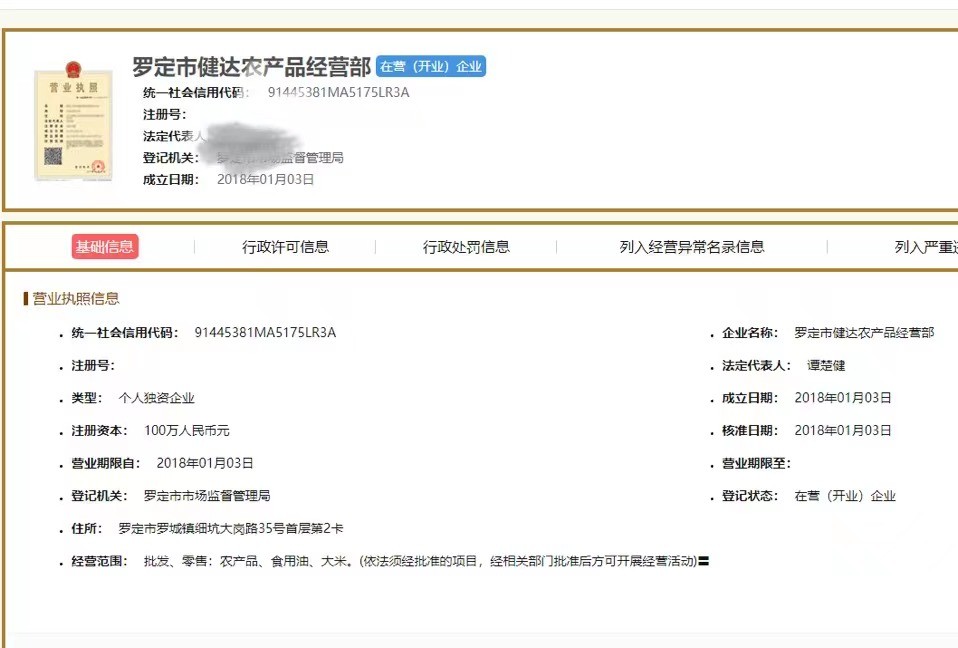Click the brown bar icon beside 营业执照信息

click(x=25, y=299)
